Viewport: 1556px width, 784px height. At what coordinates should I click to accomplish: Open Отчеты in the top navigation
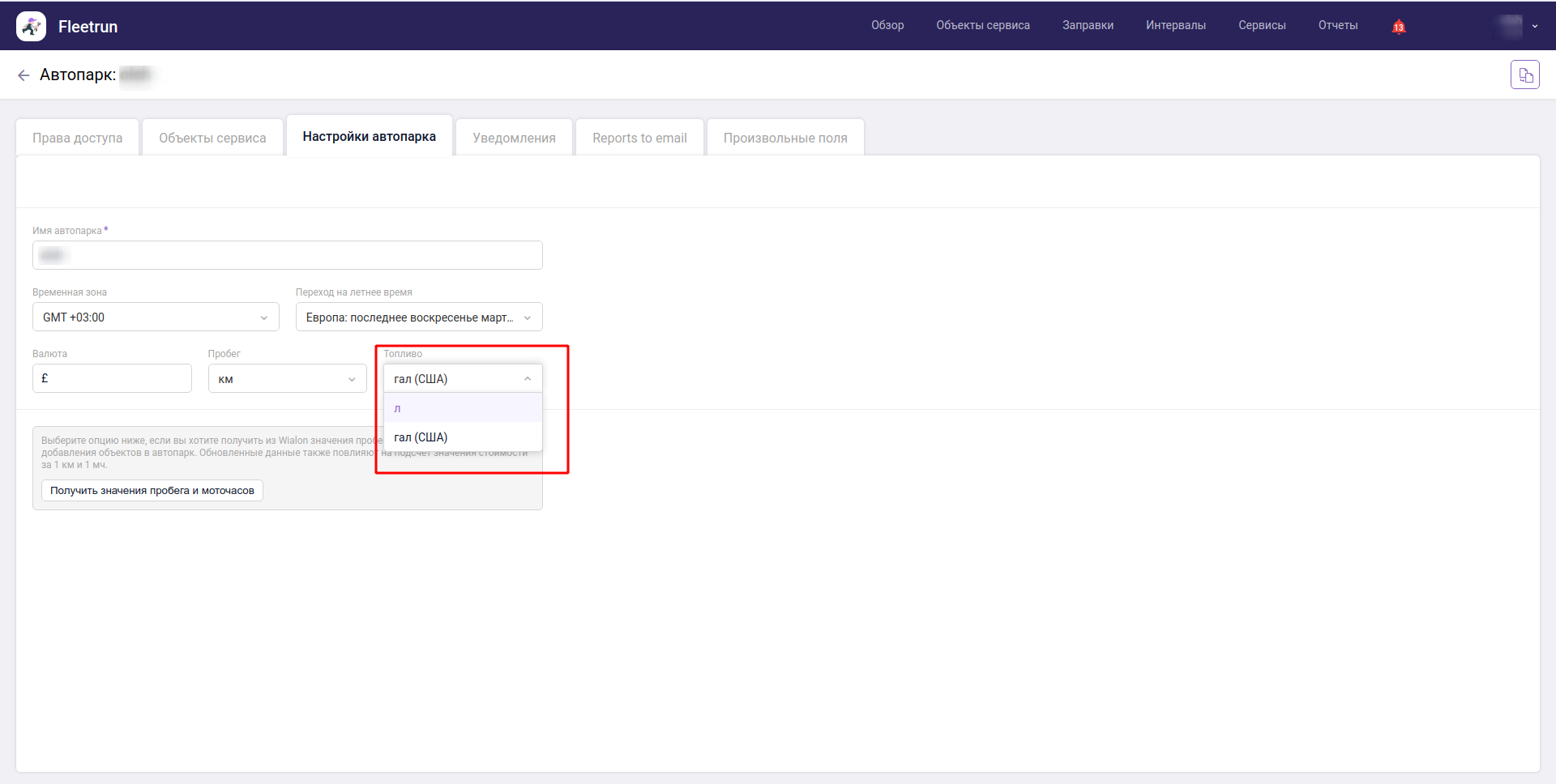1337,26
